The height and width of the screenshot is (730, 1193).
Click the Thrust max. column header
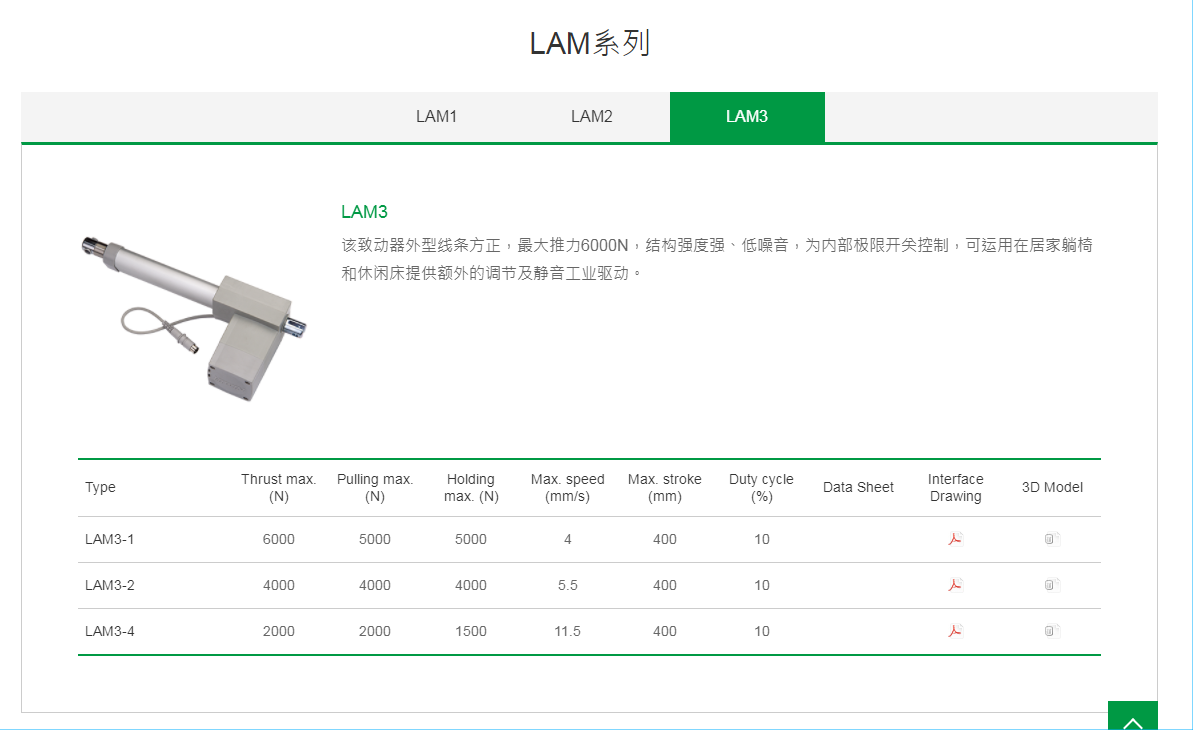pyautogui.click(x=278, y=487)
